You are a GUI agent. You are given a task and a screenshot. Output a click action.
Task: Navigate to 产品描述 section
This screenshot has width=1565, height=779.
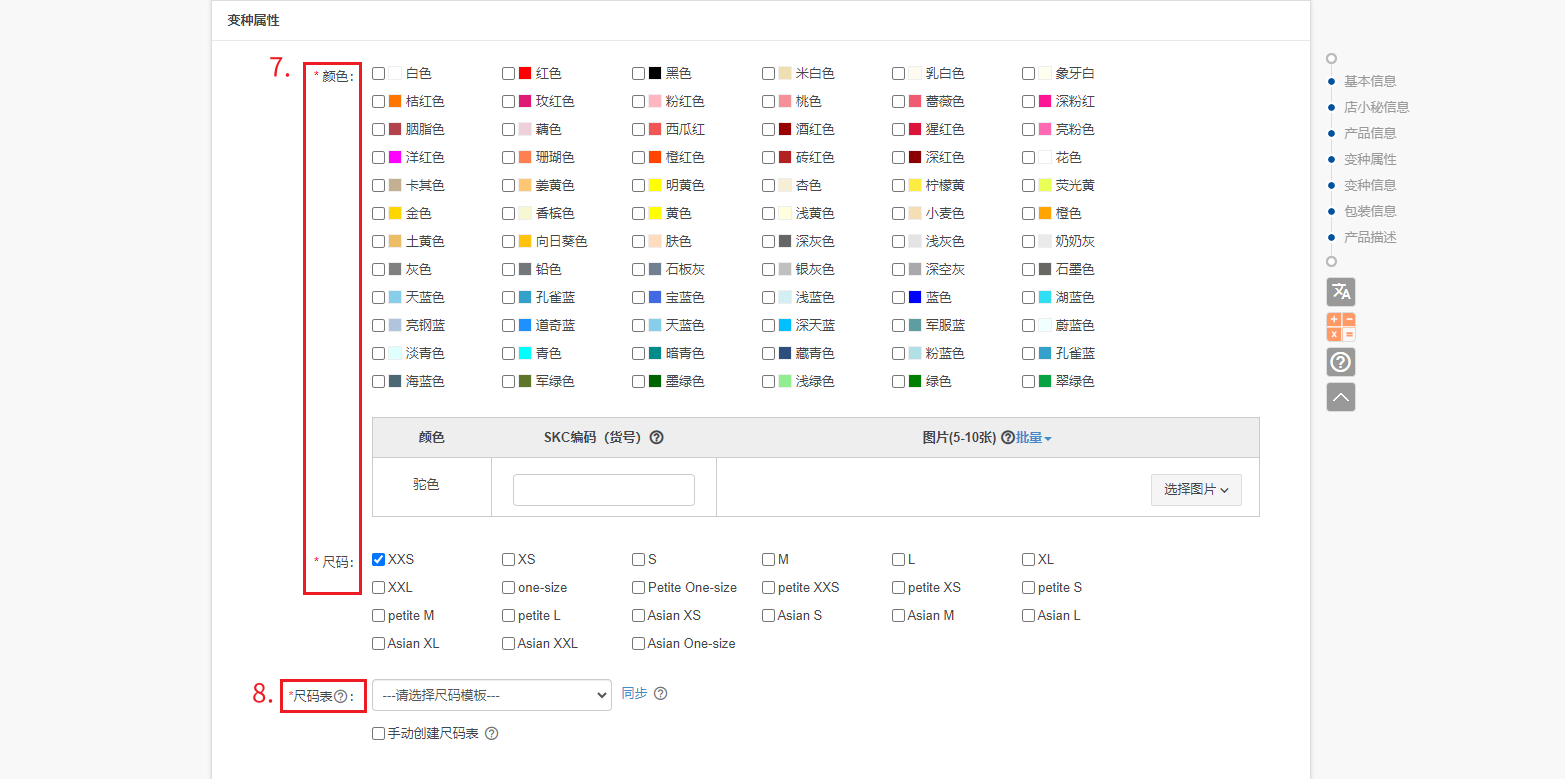point(1370,237)
